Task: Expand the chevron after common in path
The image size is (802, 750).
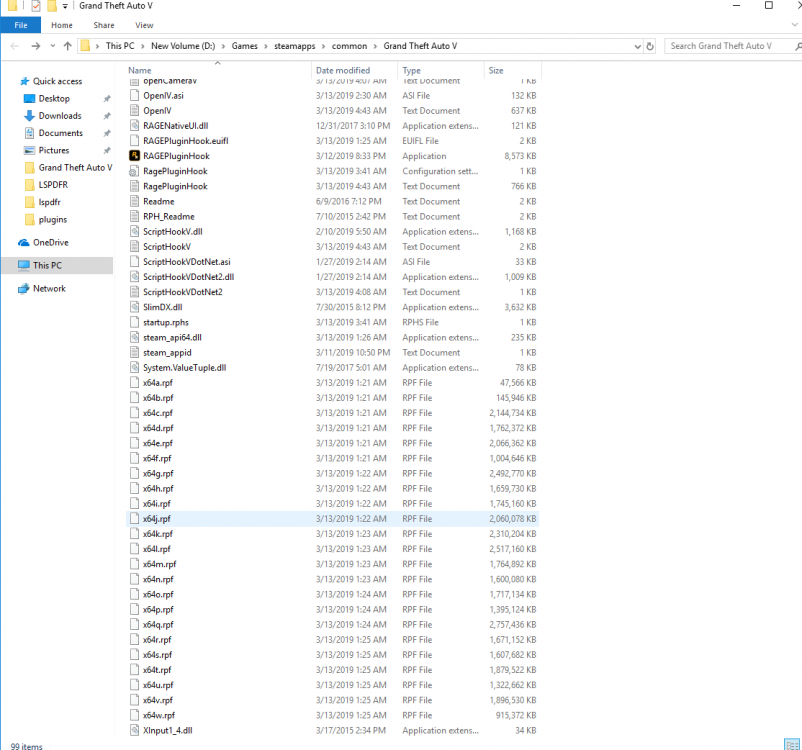Action: click(x=375, y=46)
